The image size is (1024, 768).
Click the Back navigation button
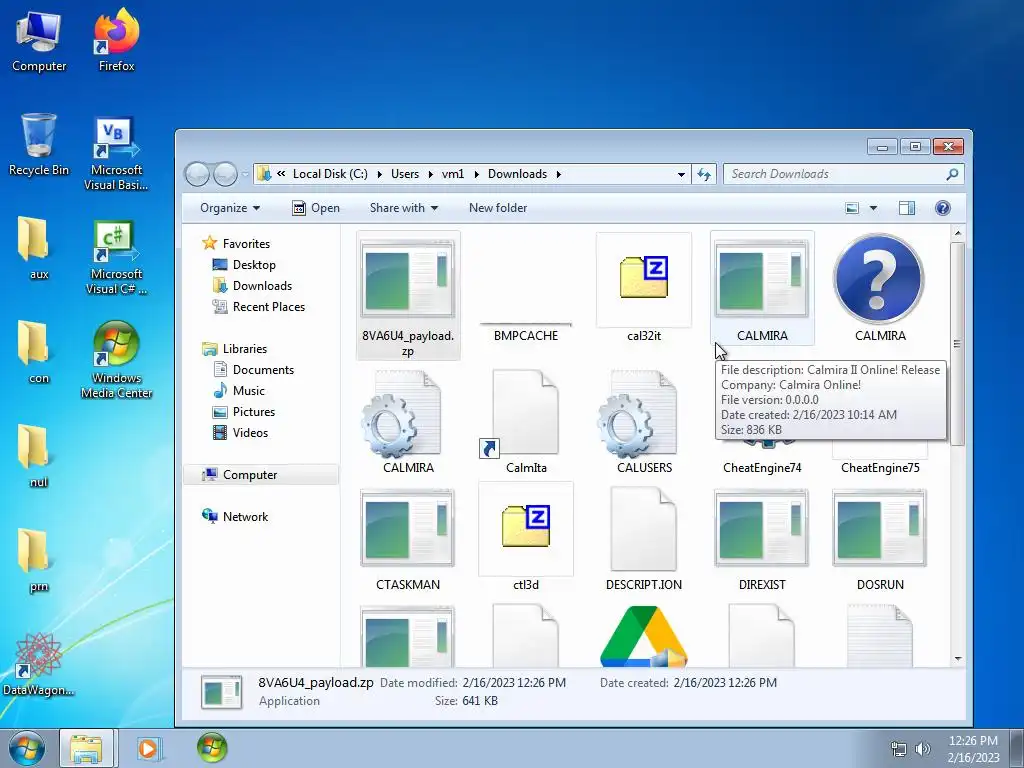point(197,174)
